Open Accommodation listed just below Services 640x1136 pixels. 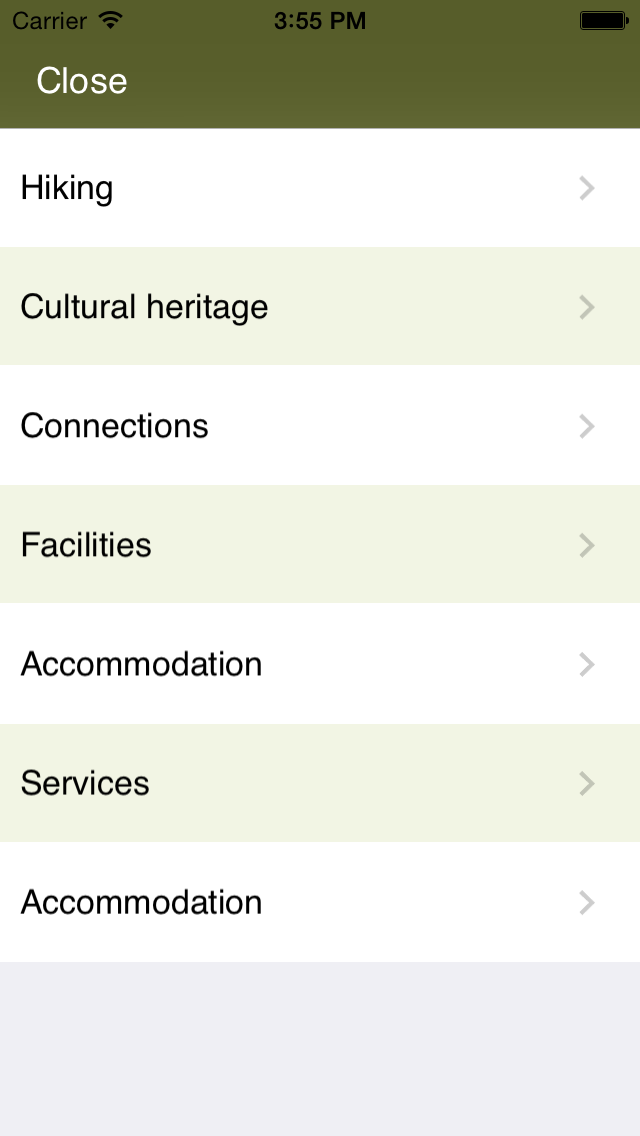141,902
